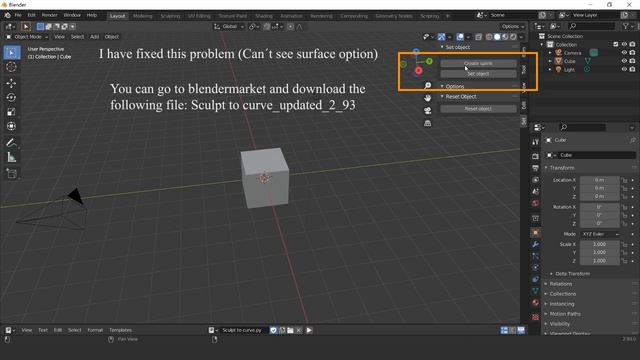
Task: Hide the Collection via its eye icon
Action: click(x=624, y=44)
